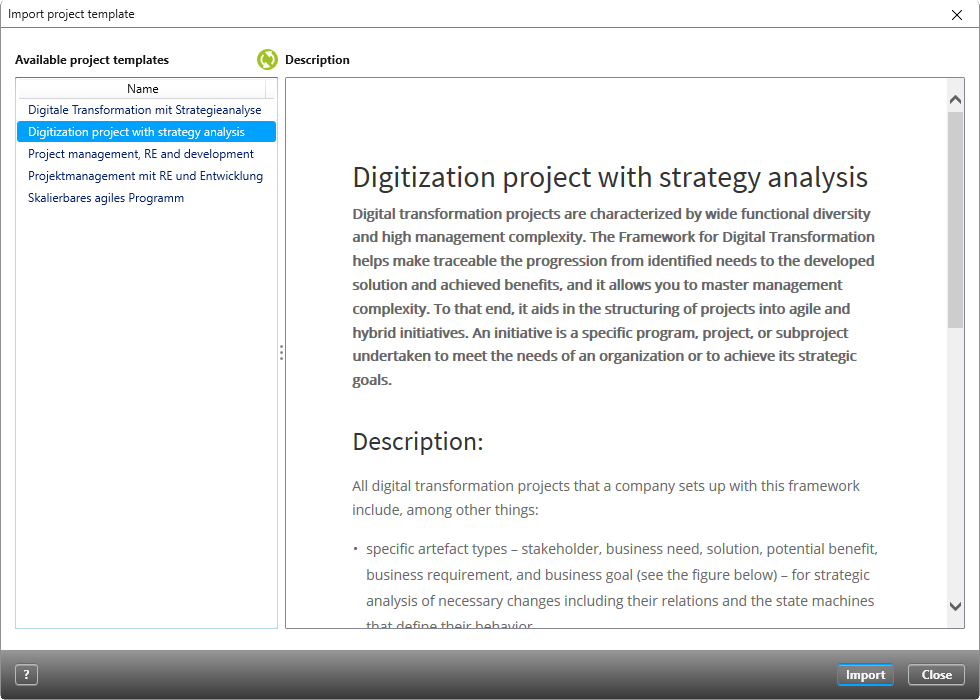The width and height of the screenshot is (980, 700).
Task: Select the Digitale Transformation mit Strategieanalyse template
Action: [145, 109]
